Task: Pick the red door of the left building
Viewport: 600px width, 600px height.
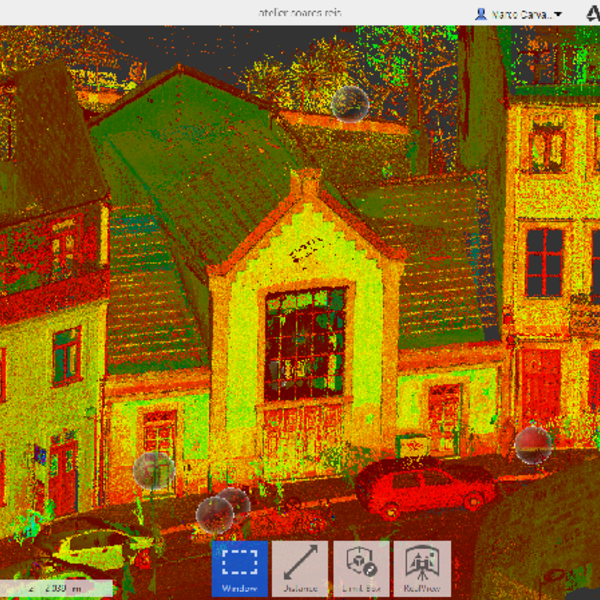Action: click(63, 476)
